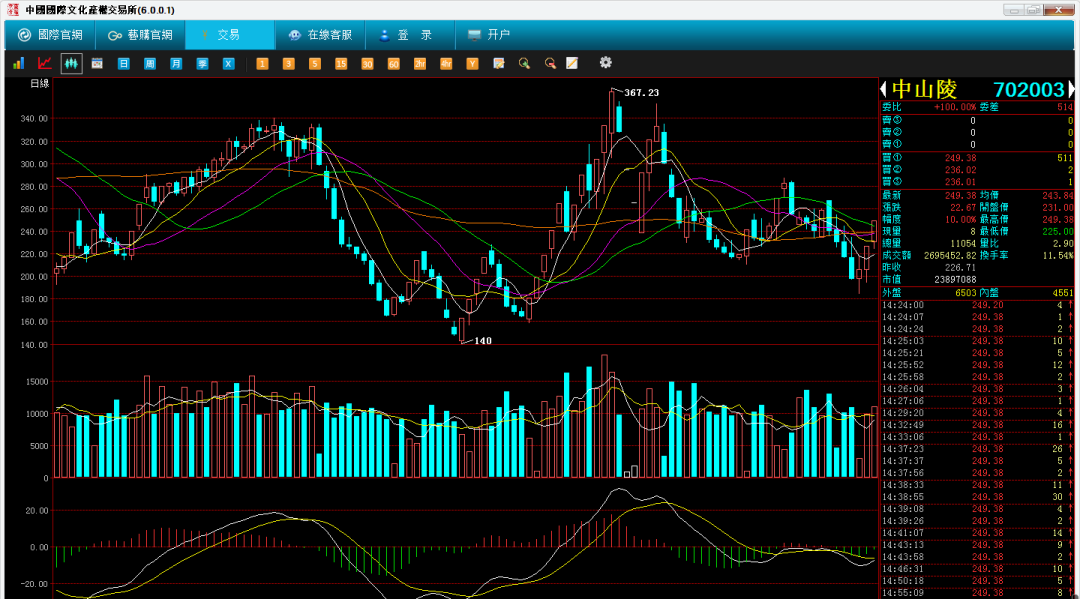Click the 140 low price marker
Screen dimensions: 1080x599
click(x=483, y=341)
